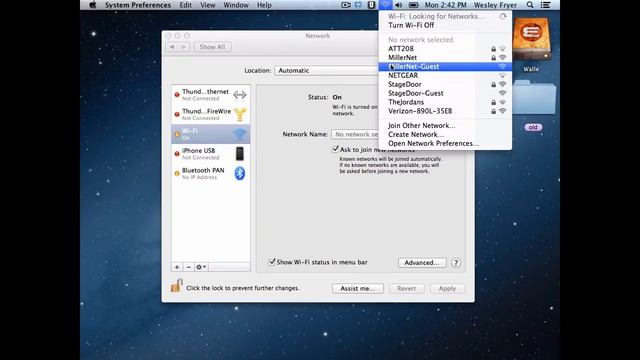
Task: Go back with the left arrow button
Action: point(173,47)
